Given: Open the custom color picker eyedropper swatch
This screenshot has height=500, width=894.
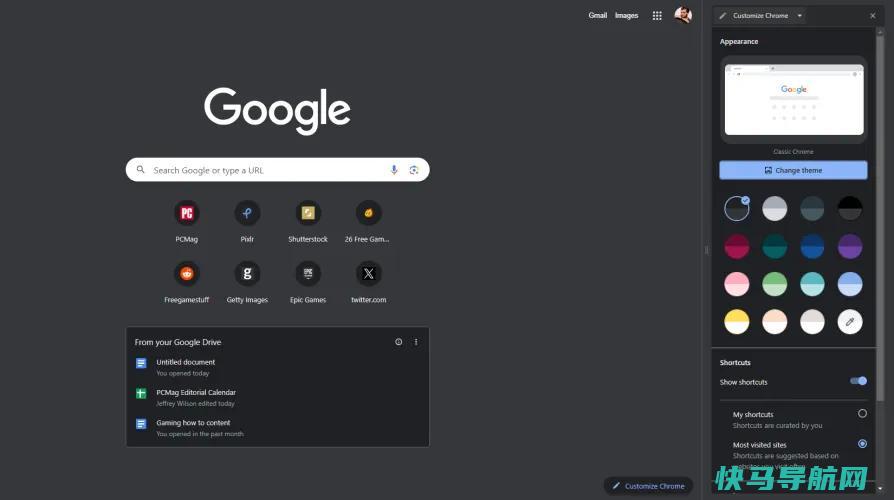Looking at the screenshot, I should [x=850, y=322].
